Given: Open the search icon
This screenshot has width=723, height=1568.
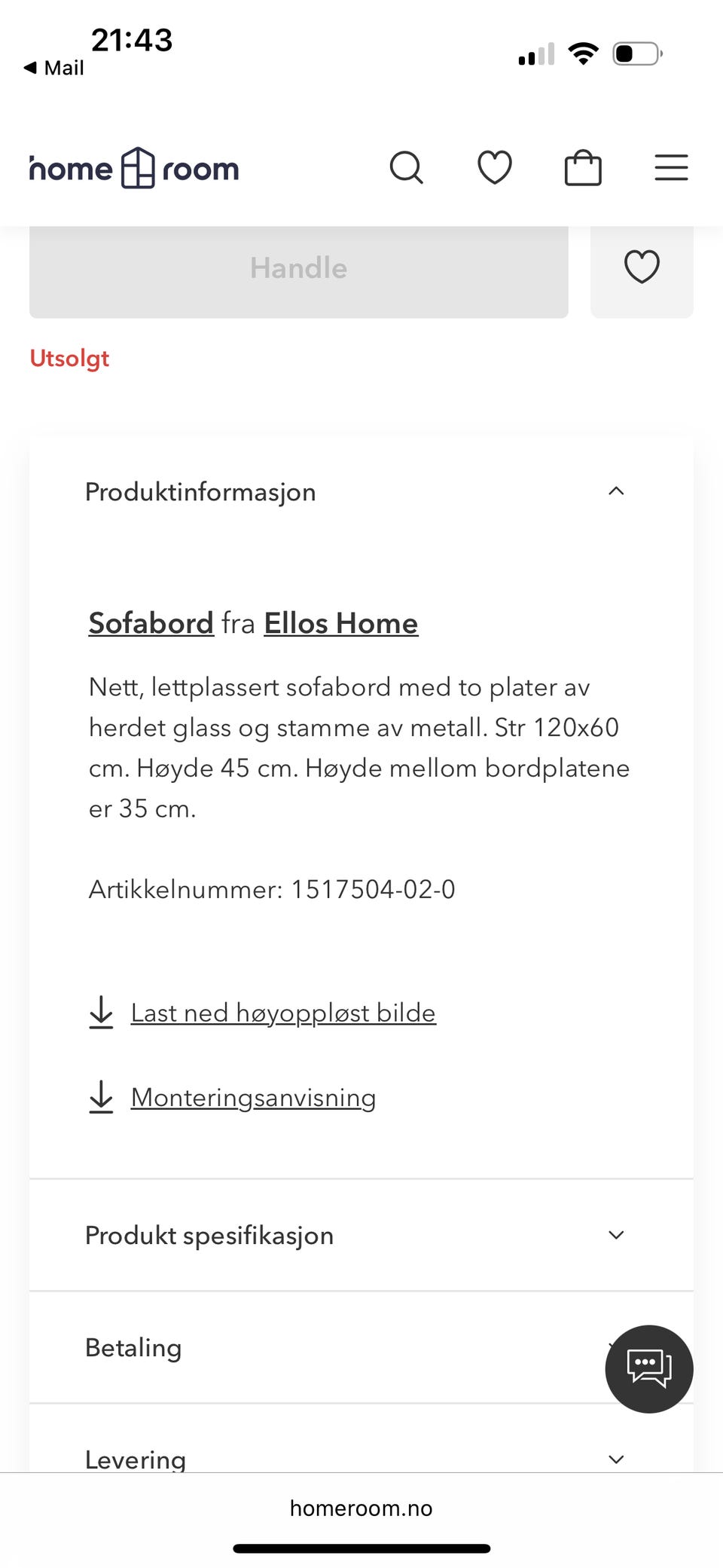Looking at the screenshot, I should [407, 168].
